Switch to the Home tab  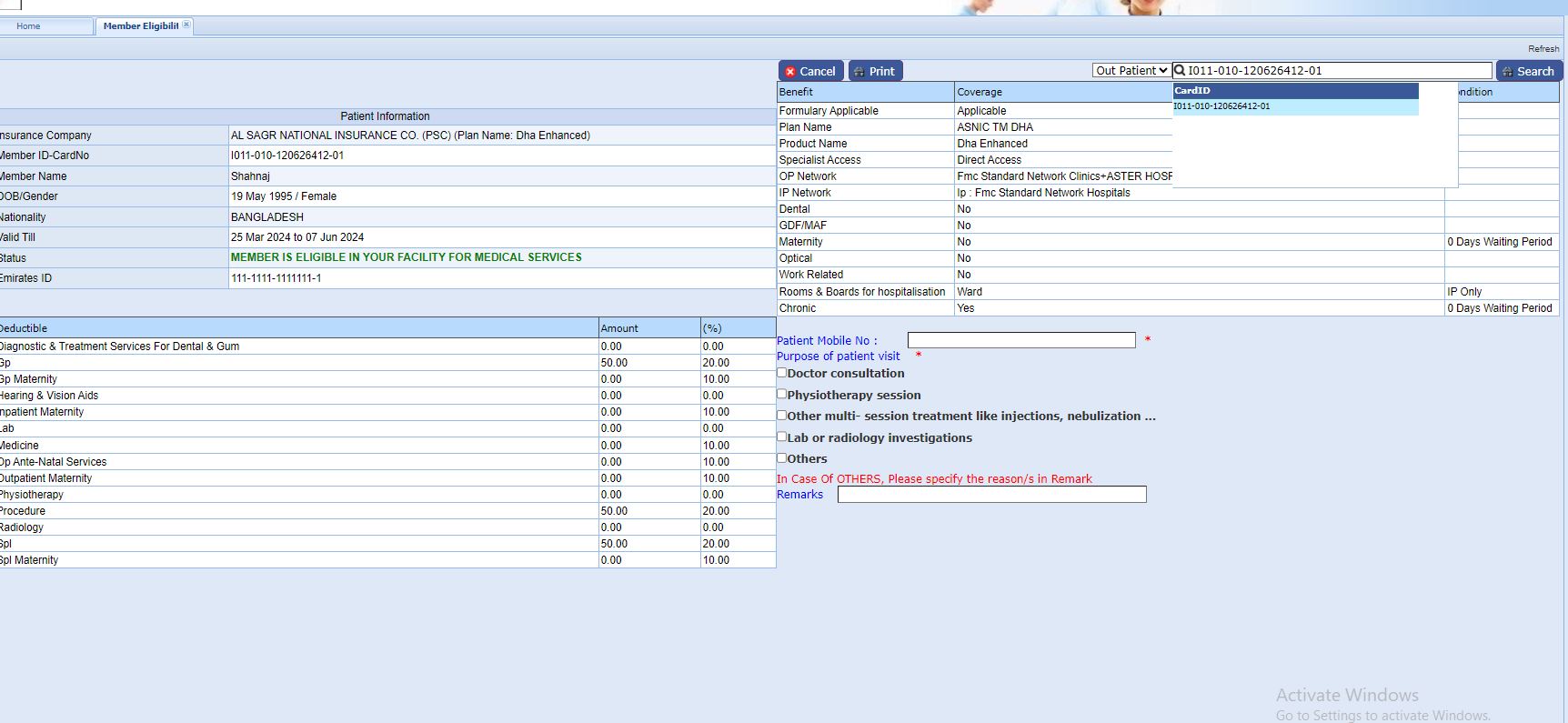point(28,26)
